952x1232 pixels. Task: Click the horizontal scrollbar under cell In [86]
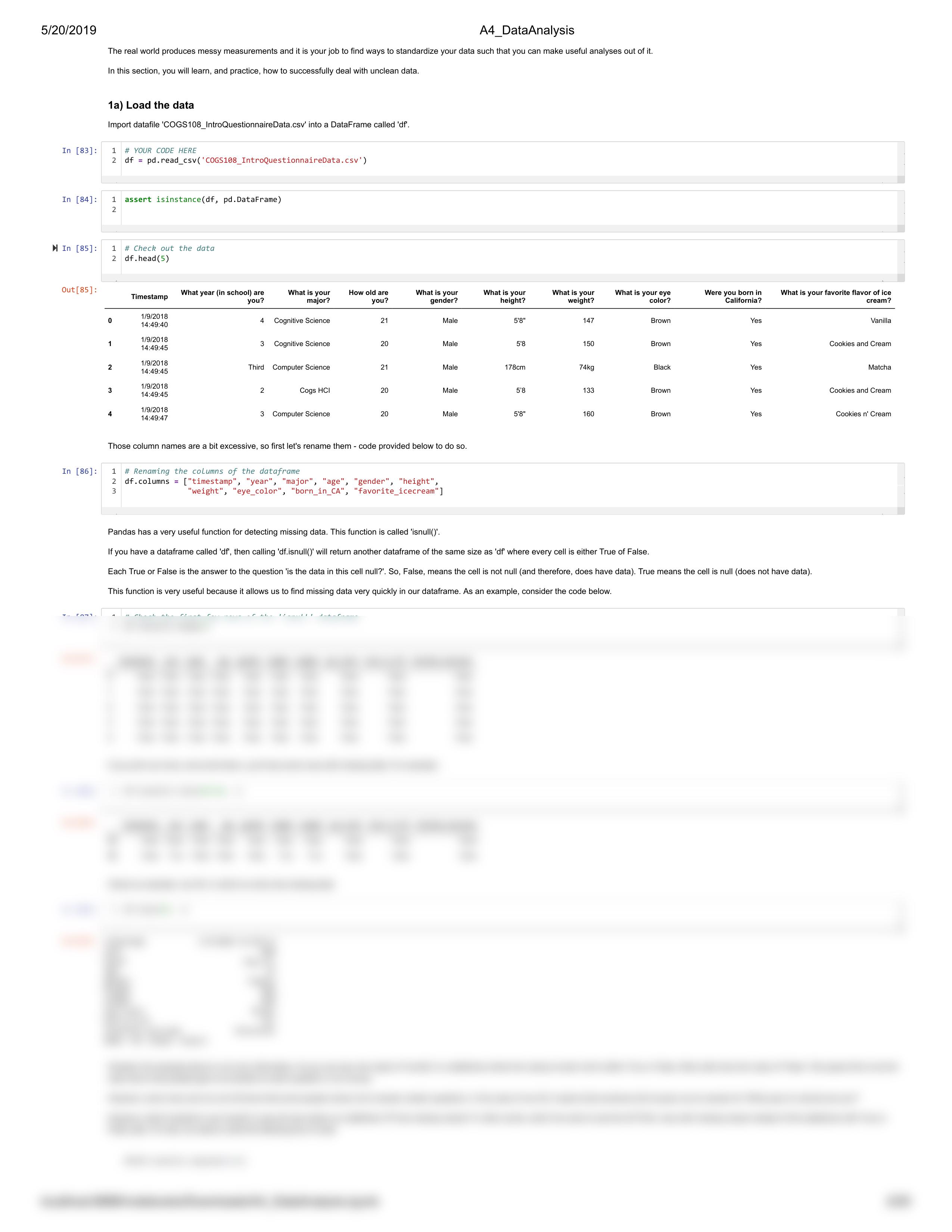click(499, 511)
